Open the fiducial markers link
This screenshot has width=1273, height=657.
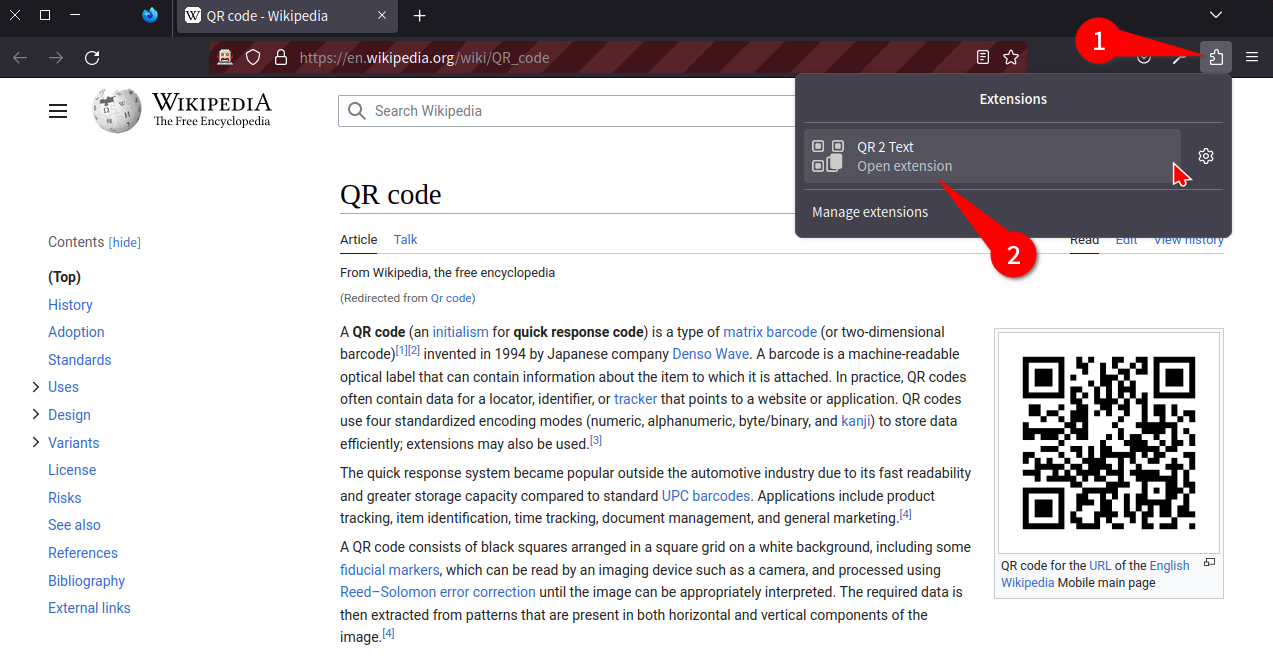tap(389, 570)
